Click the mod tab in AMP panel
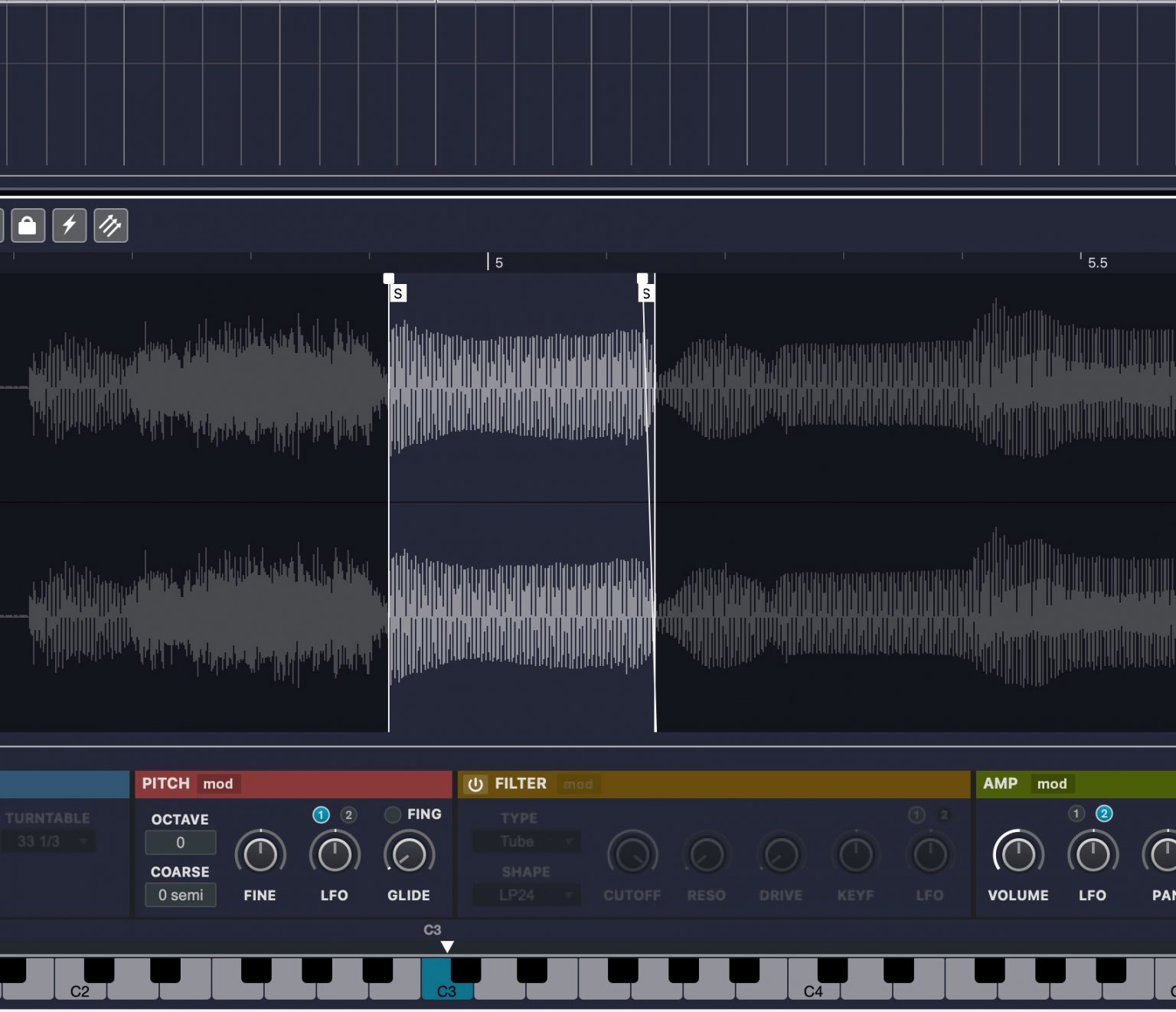The height and width of the screenshot is (1012, 1176). [1052, 784]
